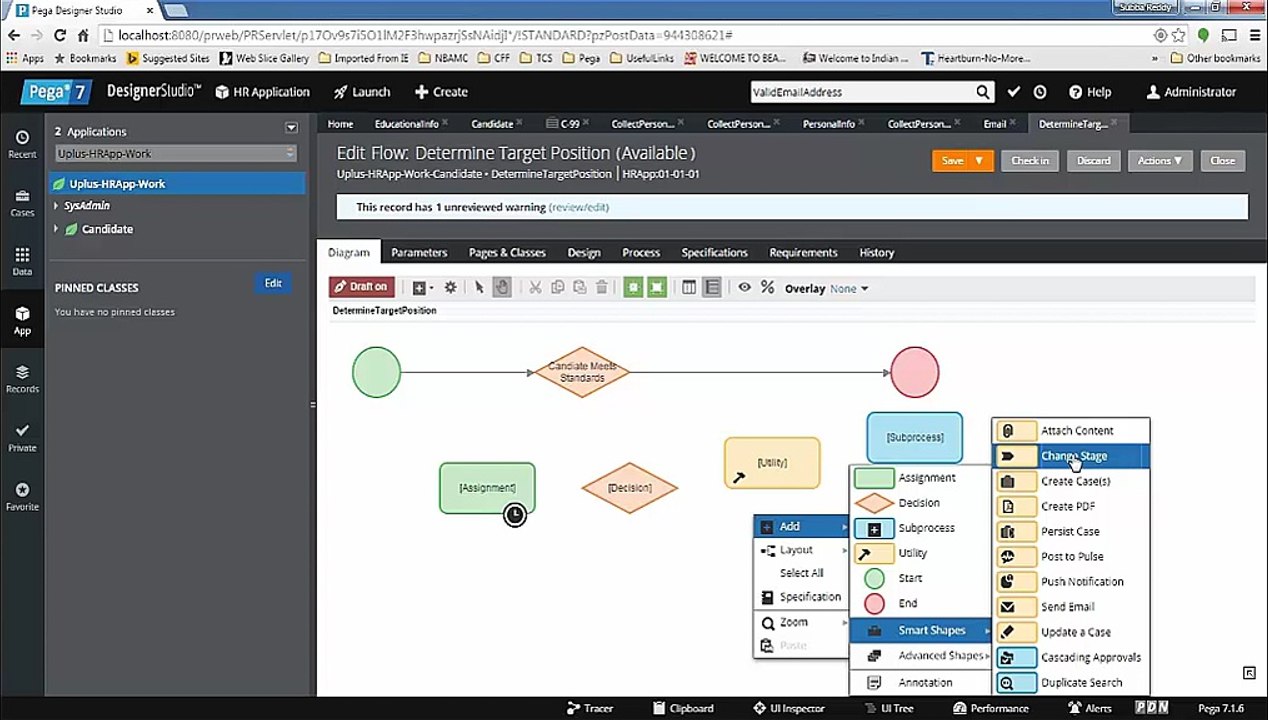The width and height of the screenshot is (1268, 720).
Task: Click the percent icon in toolbar
Action: point(767,288)
